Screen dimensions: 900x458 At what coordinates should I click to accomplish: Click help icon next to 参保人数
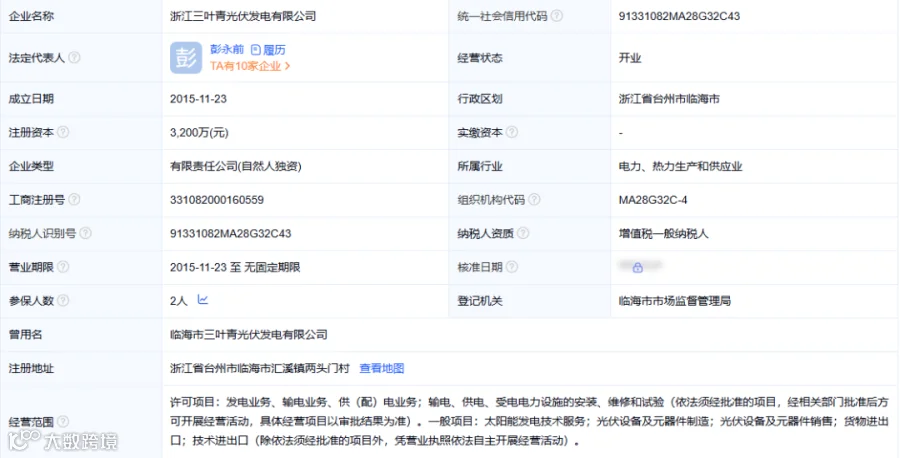pos(63,300)
